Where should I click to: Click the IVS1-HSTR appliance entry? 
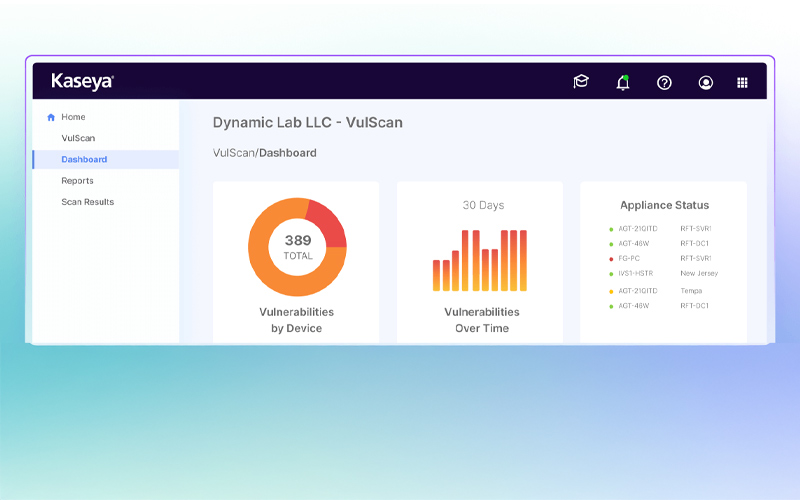(x=635, y=273)
